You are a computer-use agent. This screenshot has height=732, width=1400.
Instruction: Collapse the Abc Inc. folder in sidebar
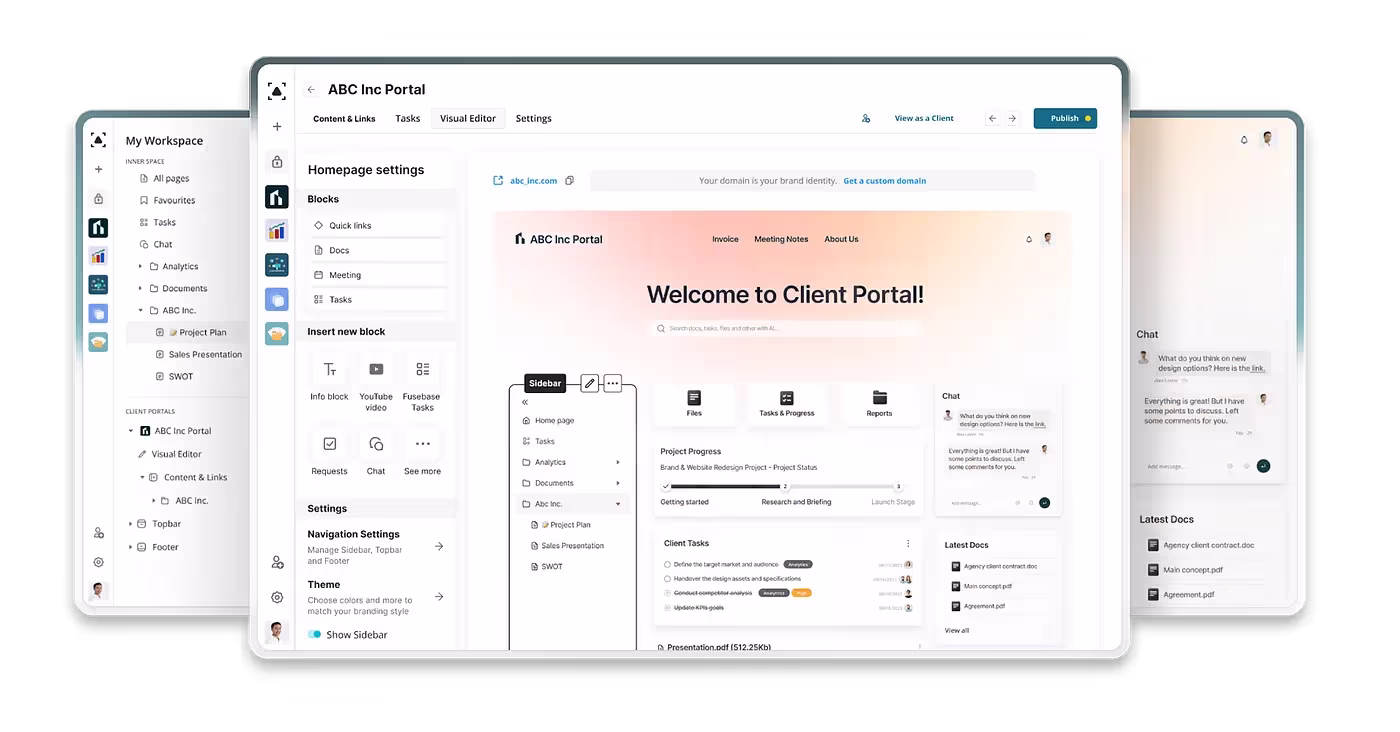pos(618,504)
